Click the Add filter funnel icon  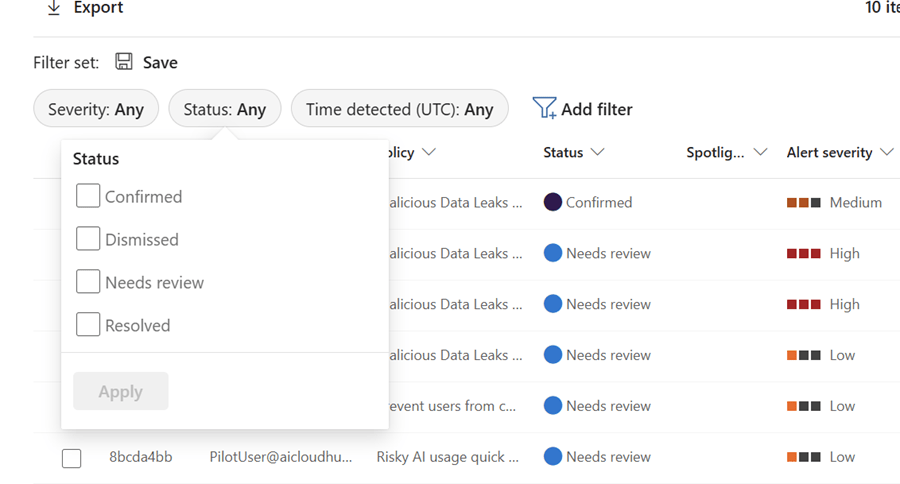tap(544, 109)
